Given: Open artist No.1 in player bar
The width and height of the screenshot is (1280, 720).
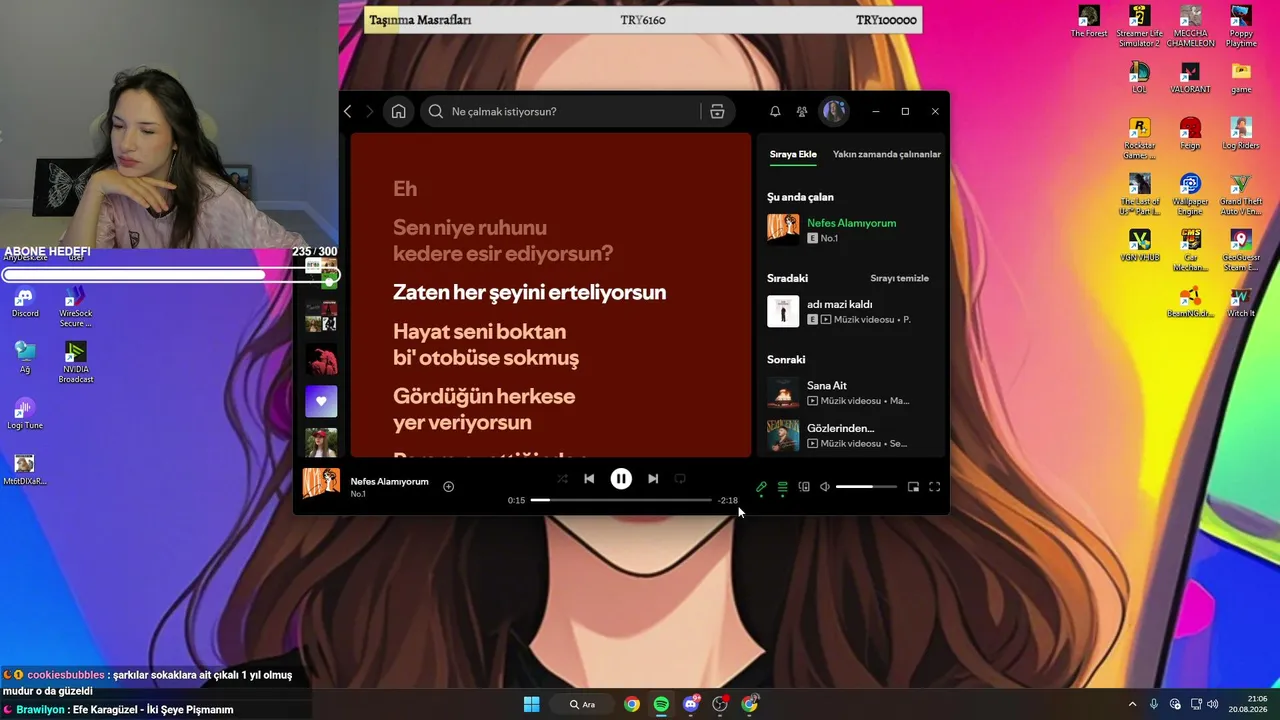Looking at the screenshot, I should 358,494.
